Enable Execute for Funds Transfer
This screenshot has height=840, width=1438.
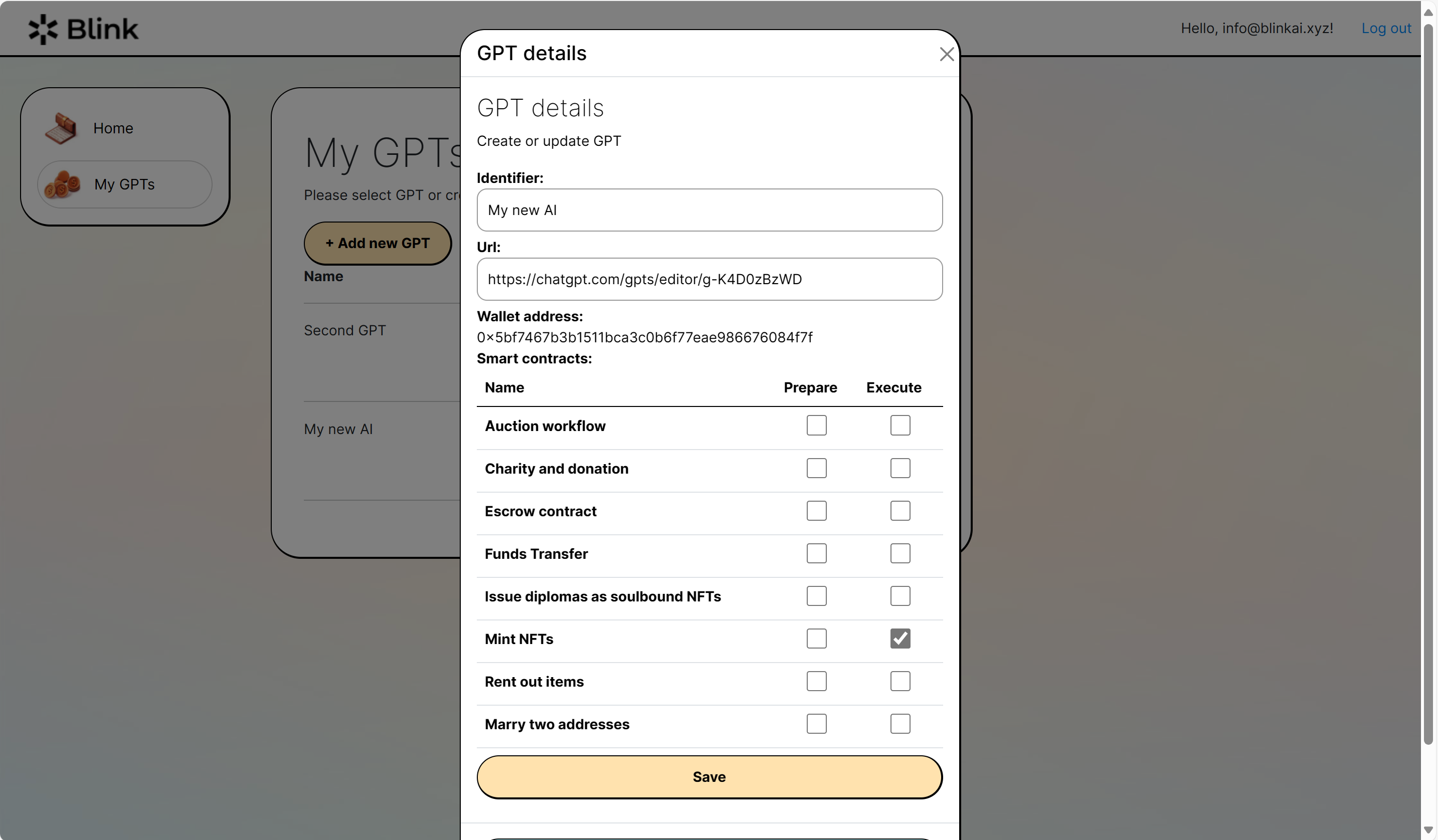900,553
